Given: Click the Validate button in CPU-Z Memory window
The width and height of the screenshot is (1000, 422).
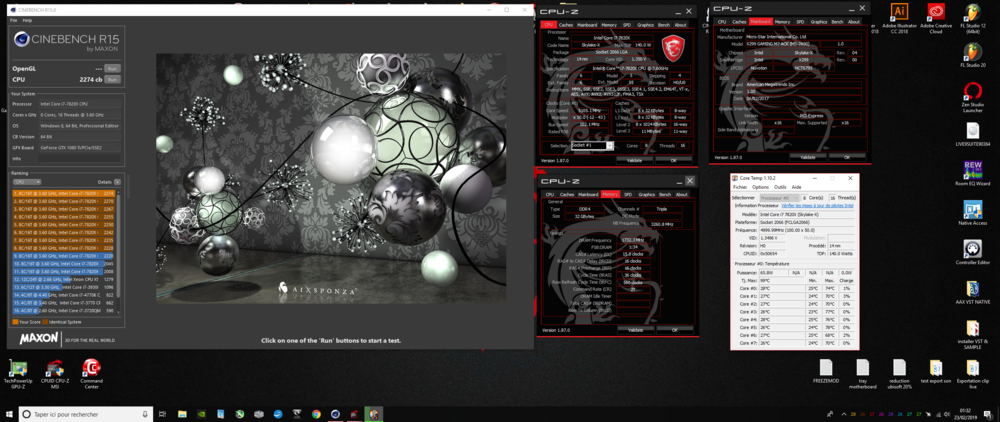Looking at the screenshot, I should click(633, 329).
